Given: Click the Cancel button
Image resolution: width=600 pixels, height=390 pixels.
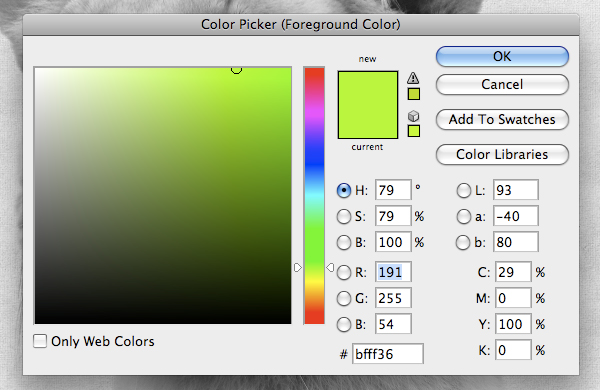Looking at the screenshot, I should tap(502, 84).
